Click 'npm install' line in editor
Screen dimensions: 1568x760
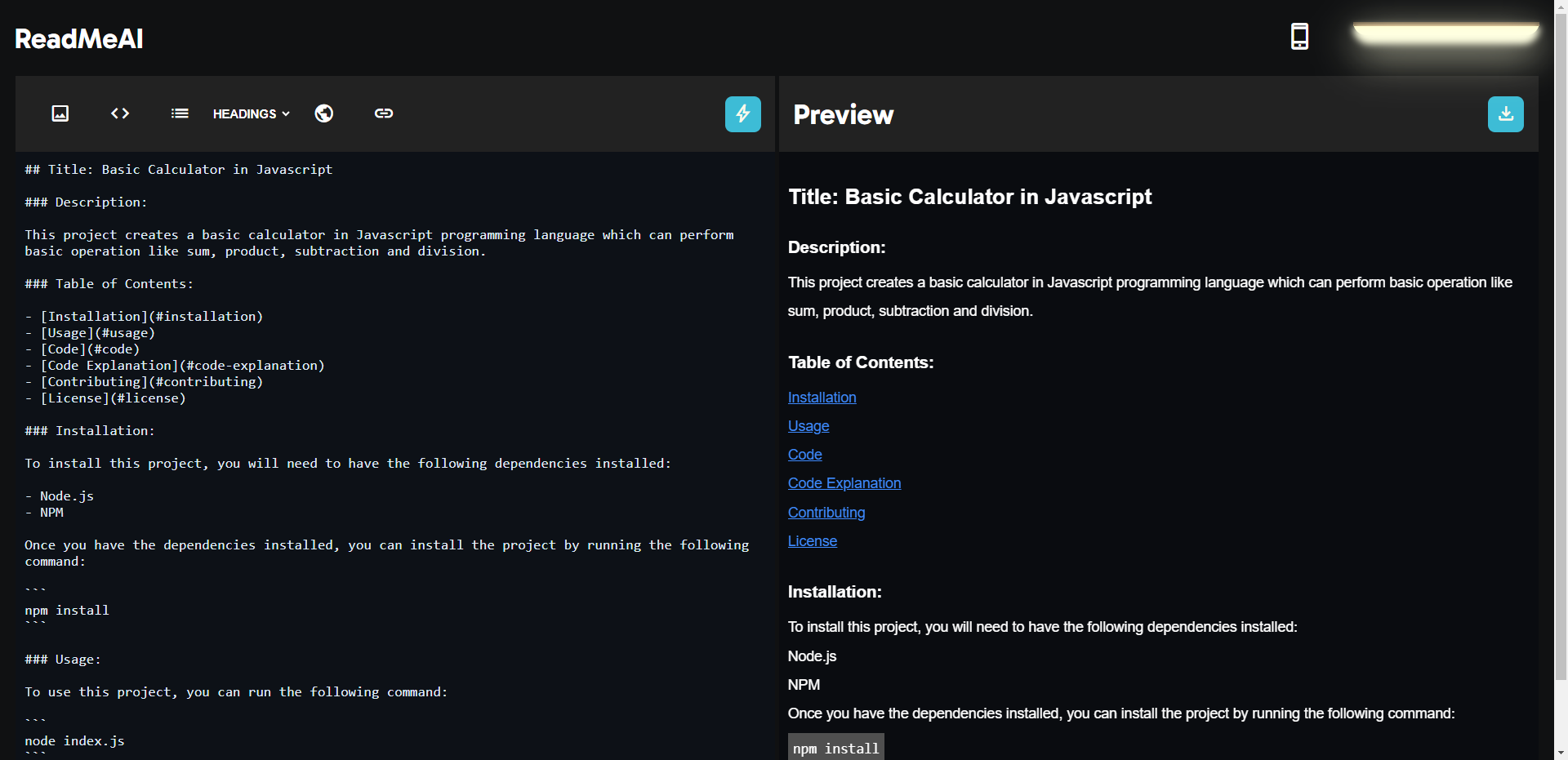[67, 611]
